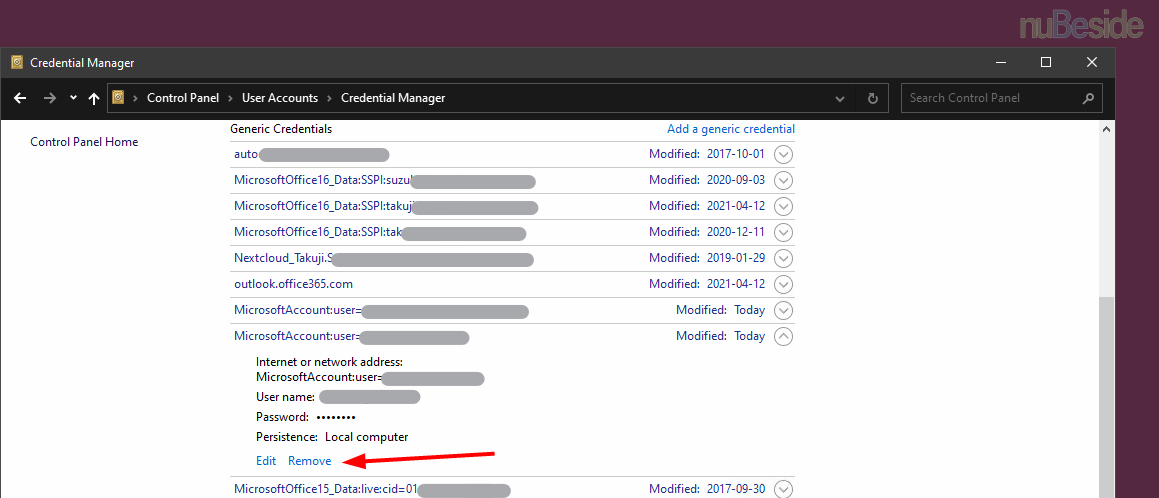Expand Nextcloud_Takuji credential chevron
The height and width of the screenshot is (498, 1159).
tap(784, 259)
